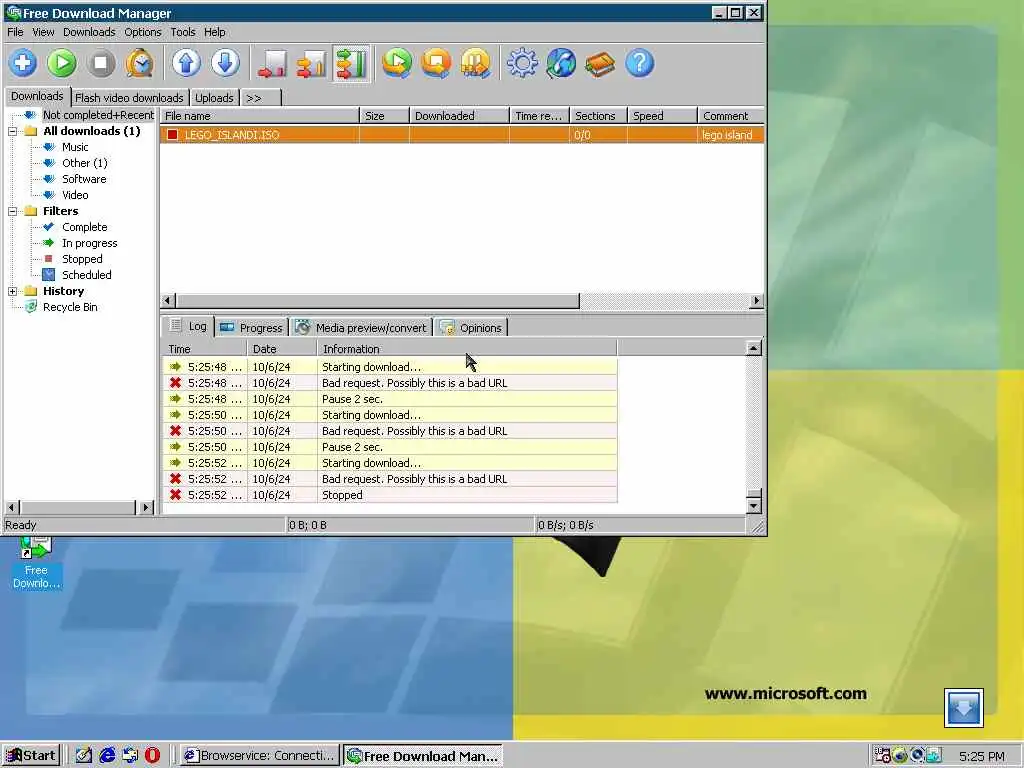Click the globe with phone dial icon

[561, 63]
